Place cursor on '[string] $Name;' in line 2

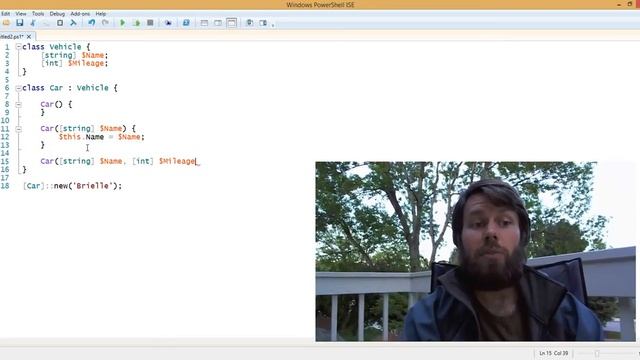tap(74, 55)
